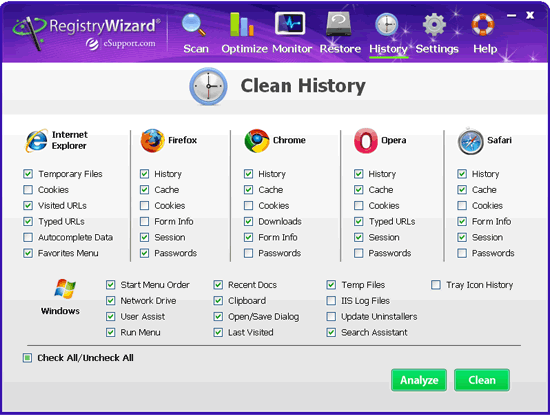Click the Clean History heading text
The height and width of the screenshot is (415, 550).
pyautogui.click(x=303, y=86)
